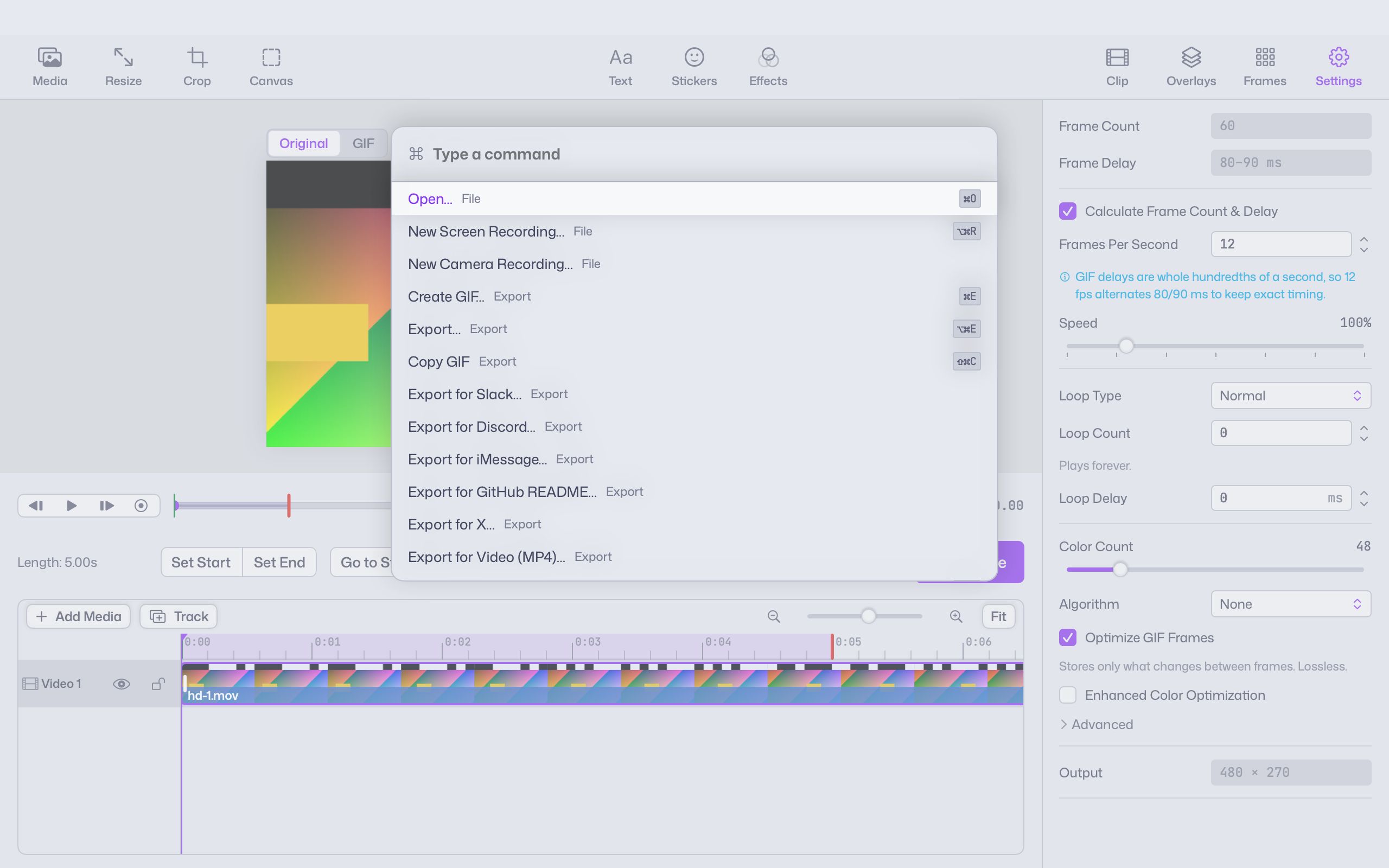Switch preview to Original

304,144
